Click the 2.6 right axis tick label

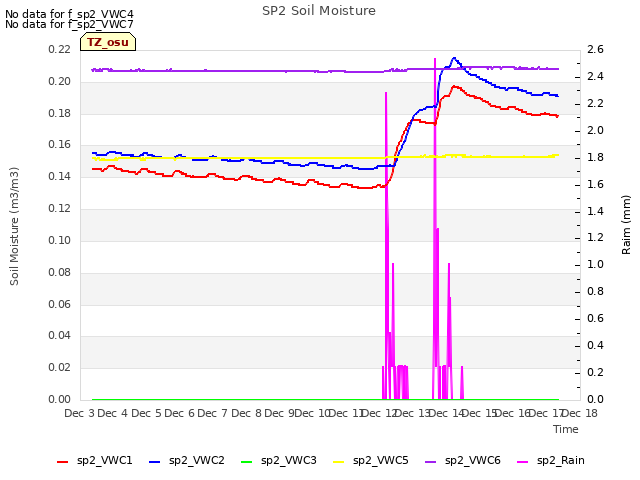point(596,49)
